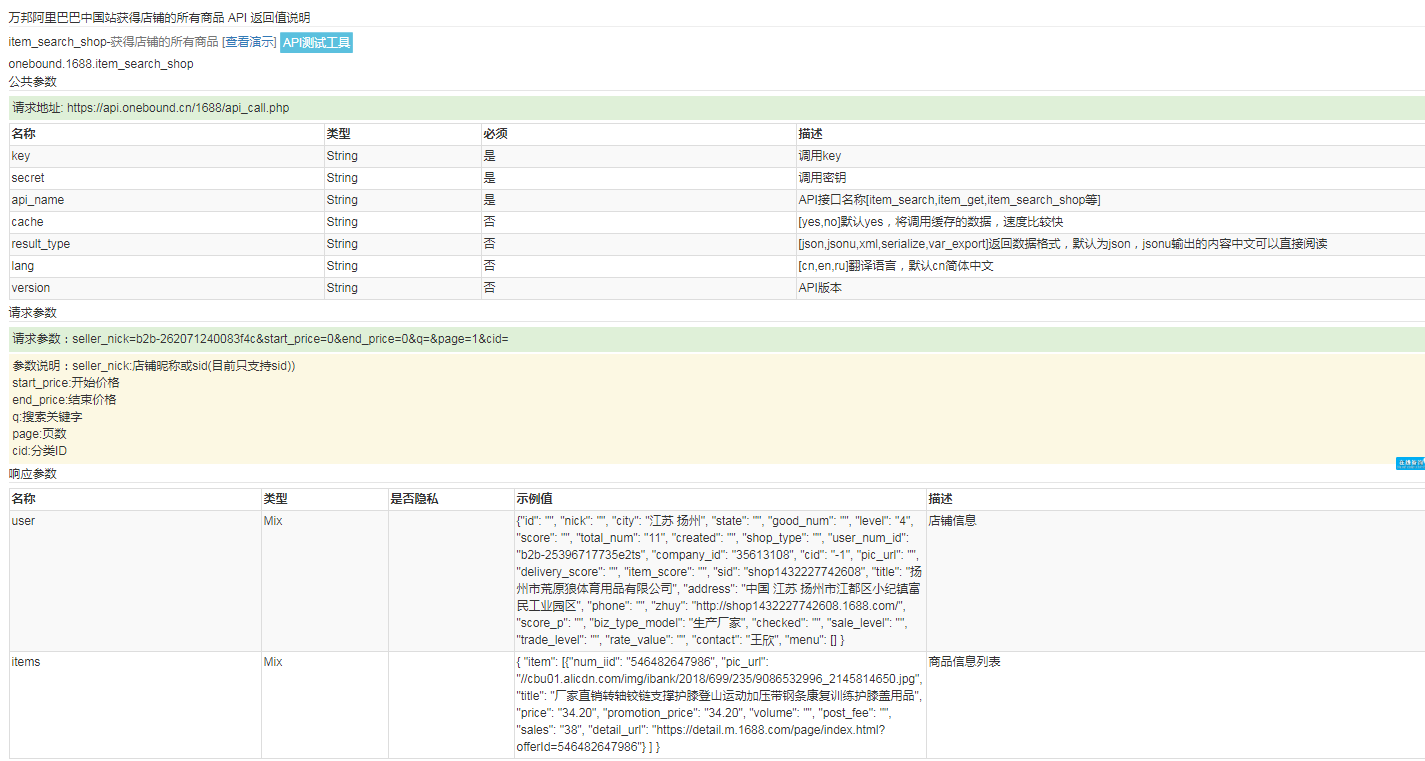Click the items response parameter cell
The width and height of the screenshot is (1425, 761).
point(135,705)
